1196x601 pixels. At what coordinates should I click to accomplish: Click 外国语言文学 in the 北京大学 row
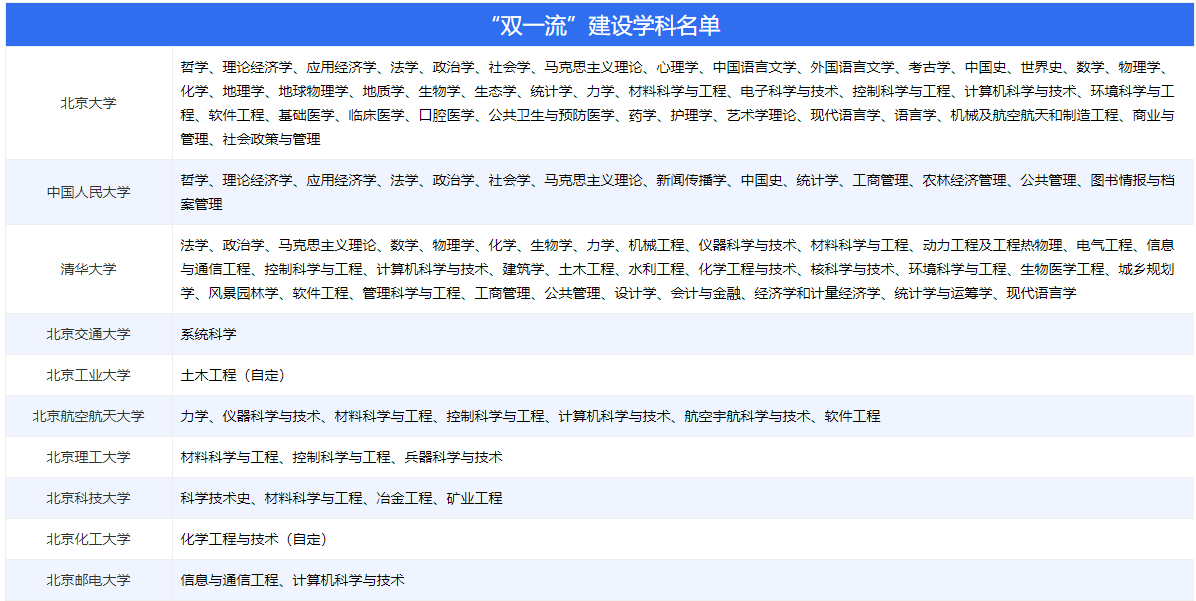pos(852,67)
